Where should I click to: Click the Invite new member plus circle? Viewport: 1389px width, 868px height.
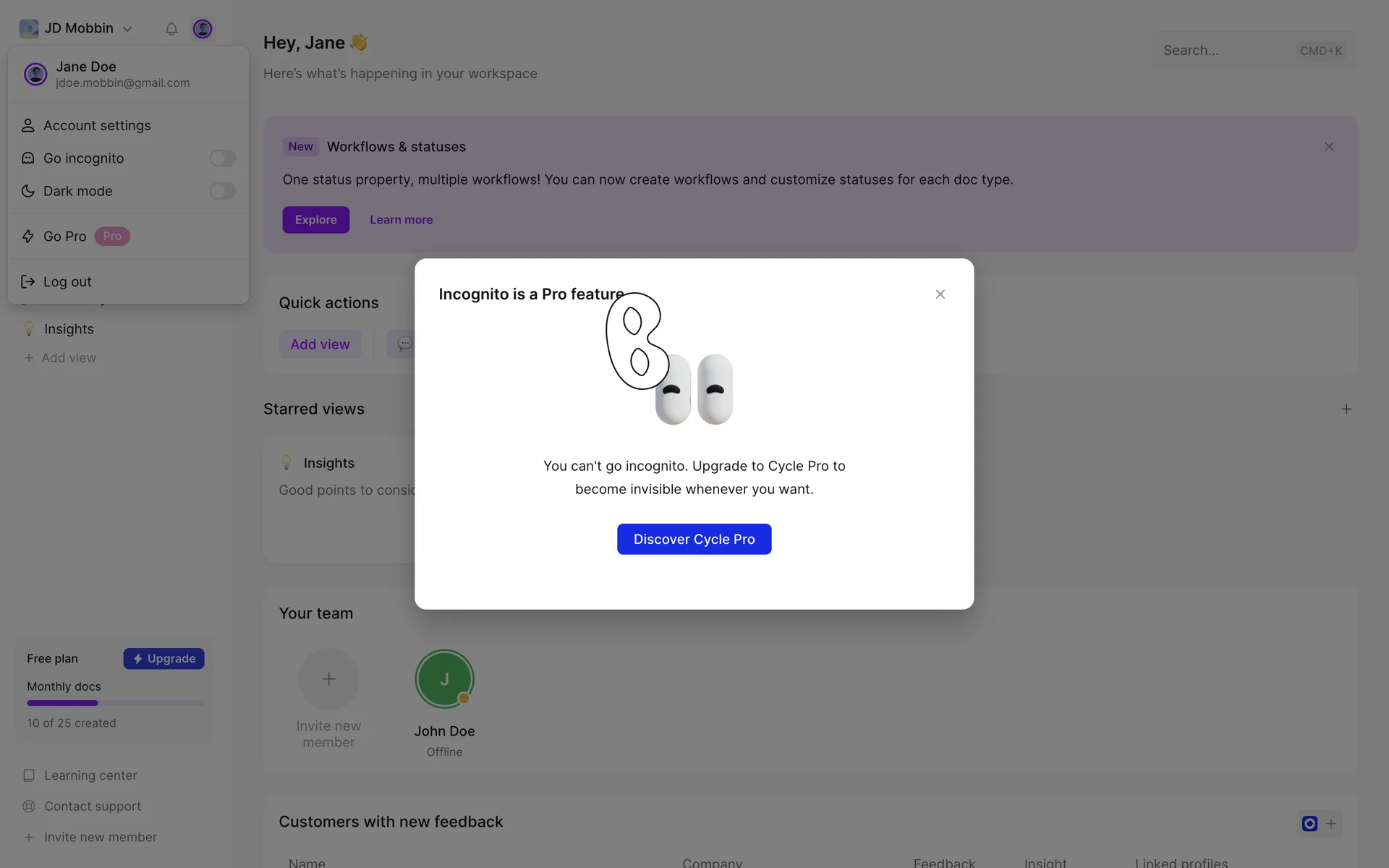point(328,679)
